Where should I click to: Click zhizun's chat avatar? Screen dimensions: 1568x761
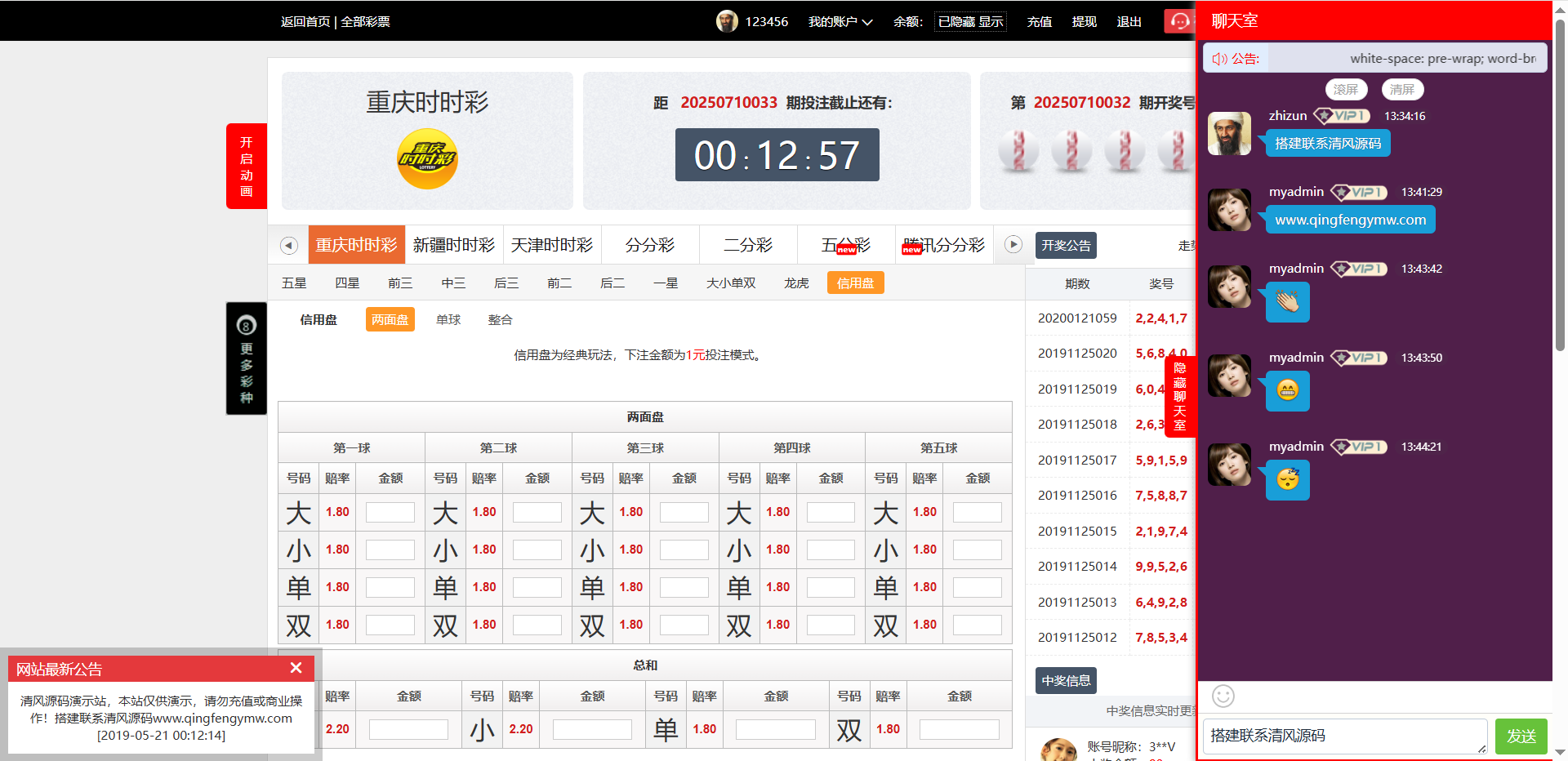click(x=1229, y=134)
